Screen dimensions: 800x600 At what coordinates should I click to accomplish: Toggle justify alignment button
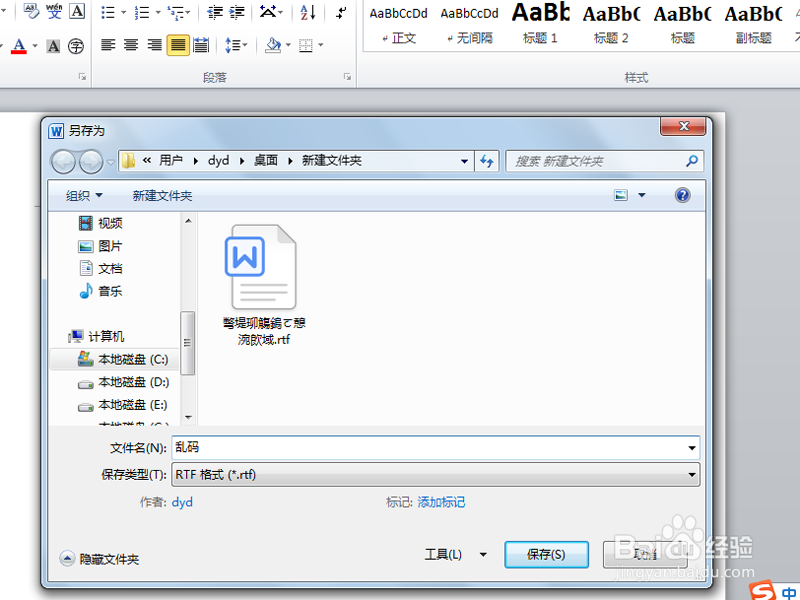point(178,45)
